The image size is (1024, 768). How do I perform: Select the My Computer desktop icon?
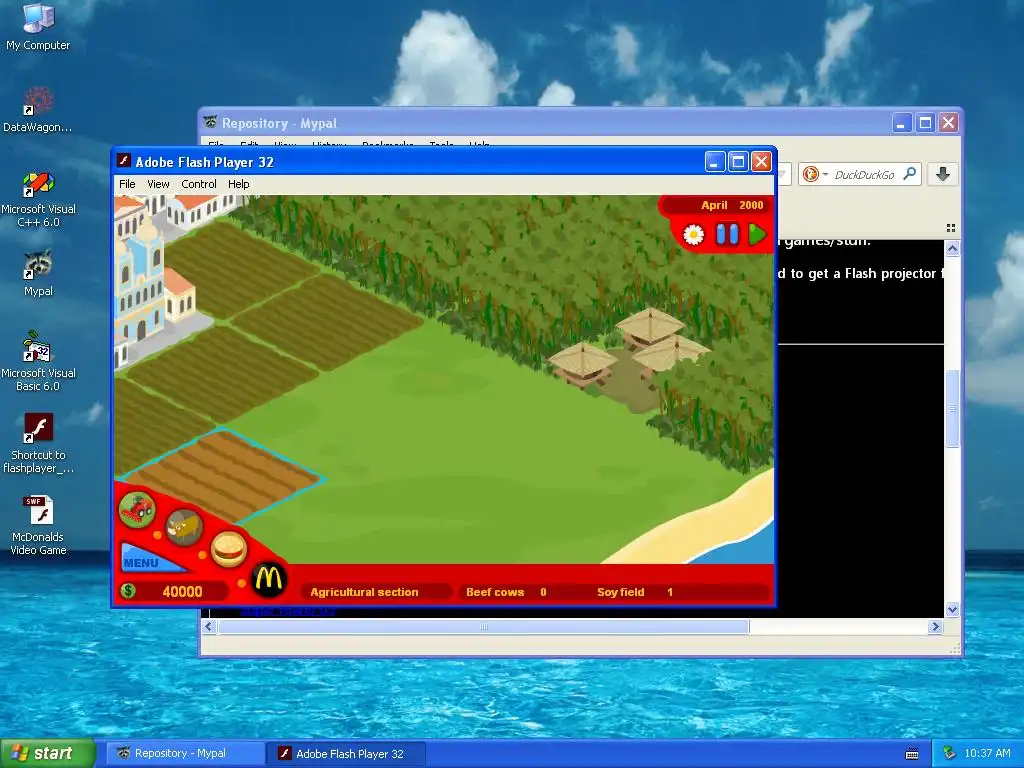[x=38, y=27]
